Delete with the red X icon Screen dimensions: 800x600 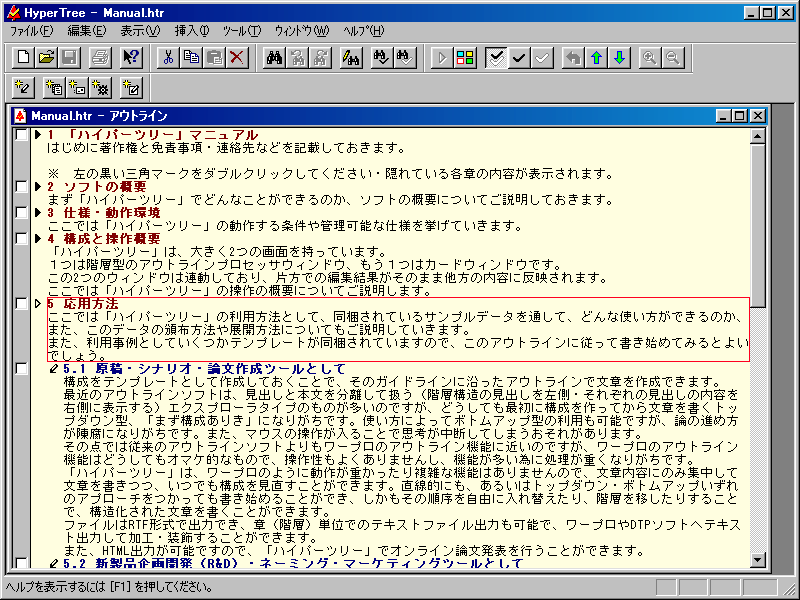click(x=237, y=58)
